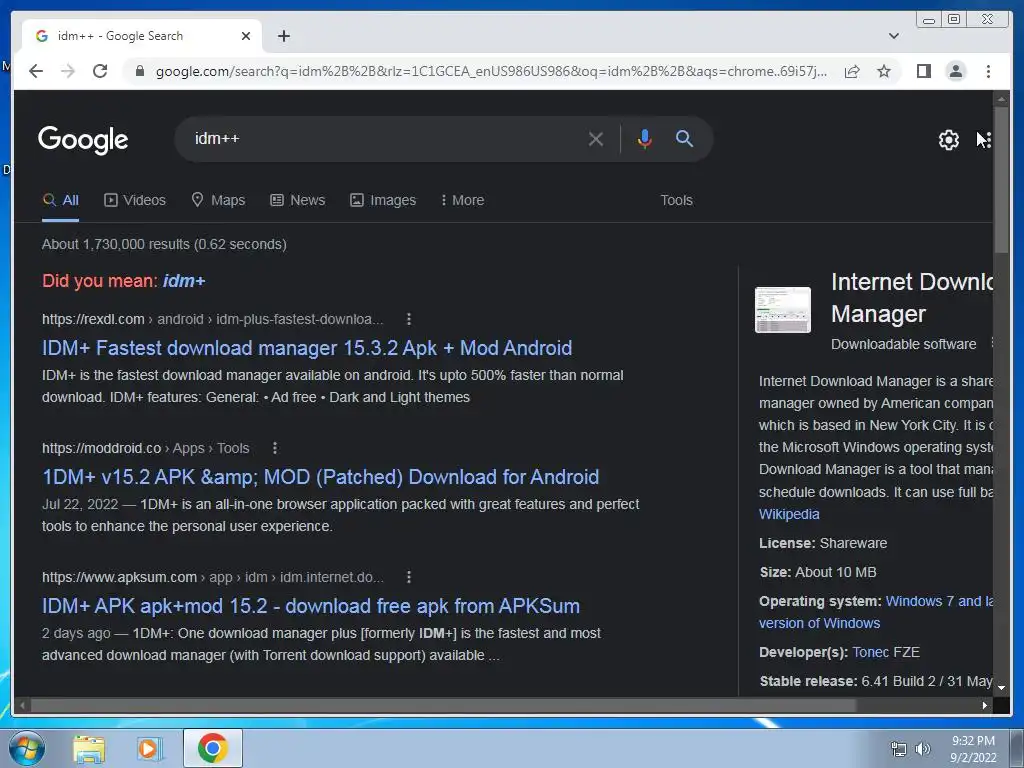Open the Google apps grid icon
This screenshot has height=768, width=1024.
985,140
